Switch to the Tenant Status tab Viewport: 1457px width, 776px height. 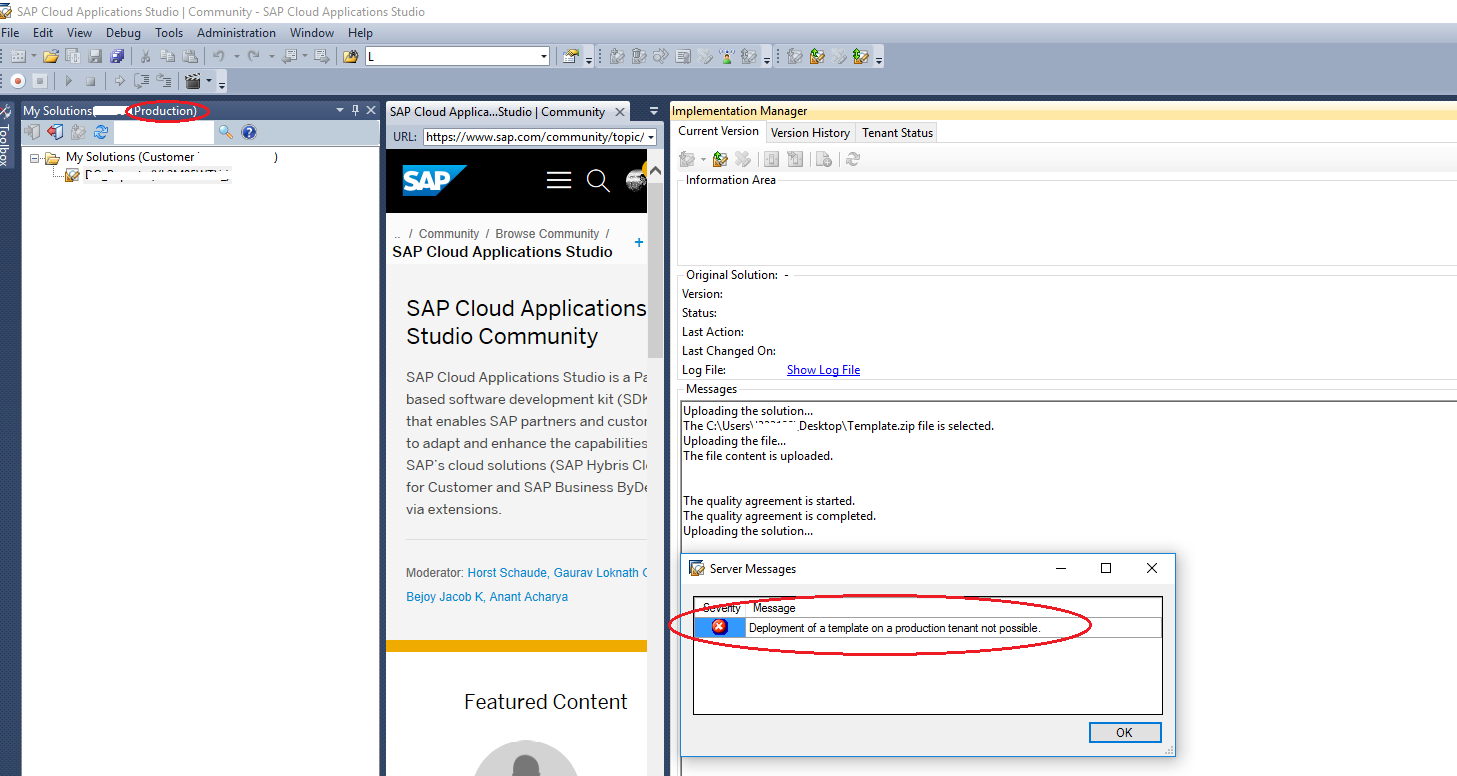click(x=898, y=133)
